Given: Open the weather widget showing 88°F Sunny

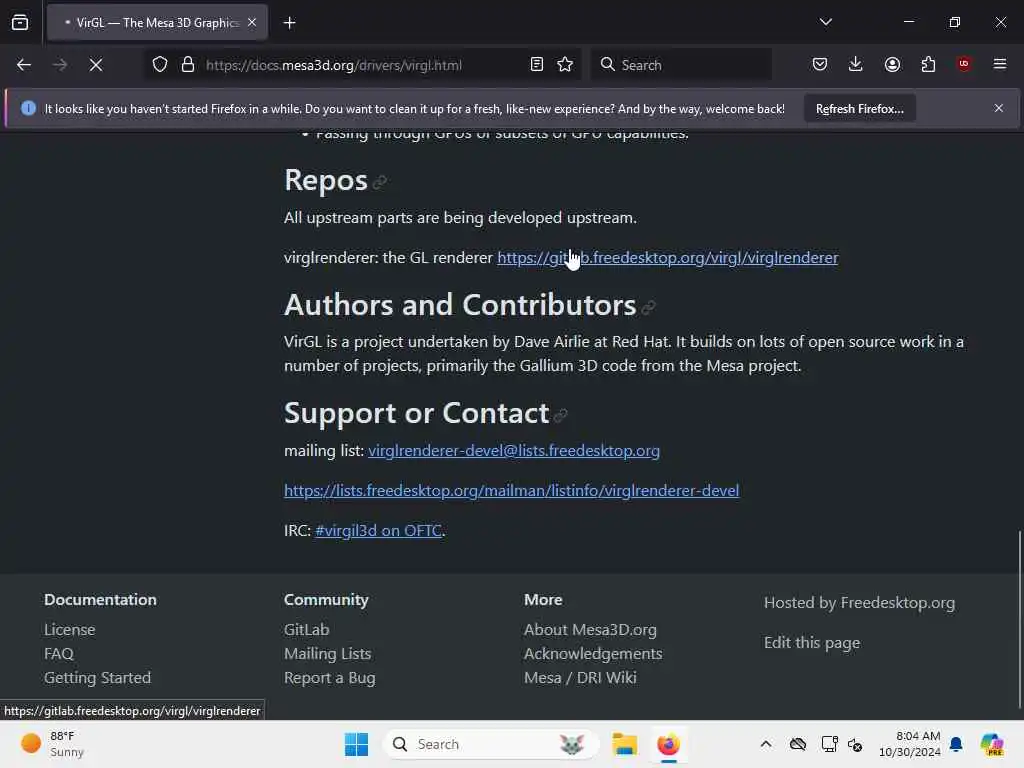Looking at the screenshot, I should [x=53, y=744].
